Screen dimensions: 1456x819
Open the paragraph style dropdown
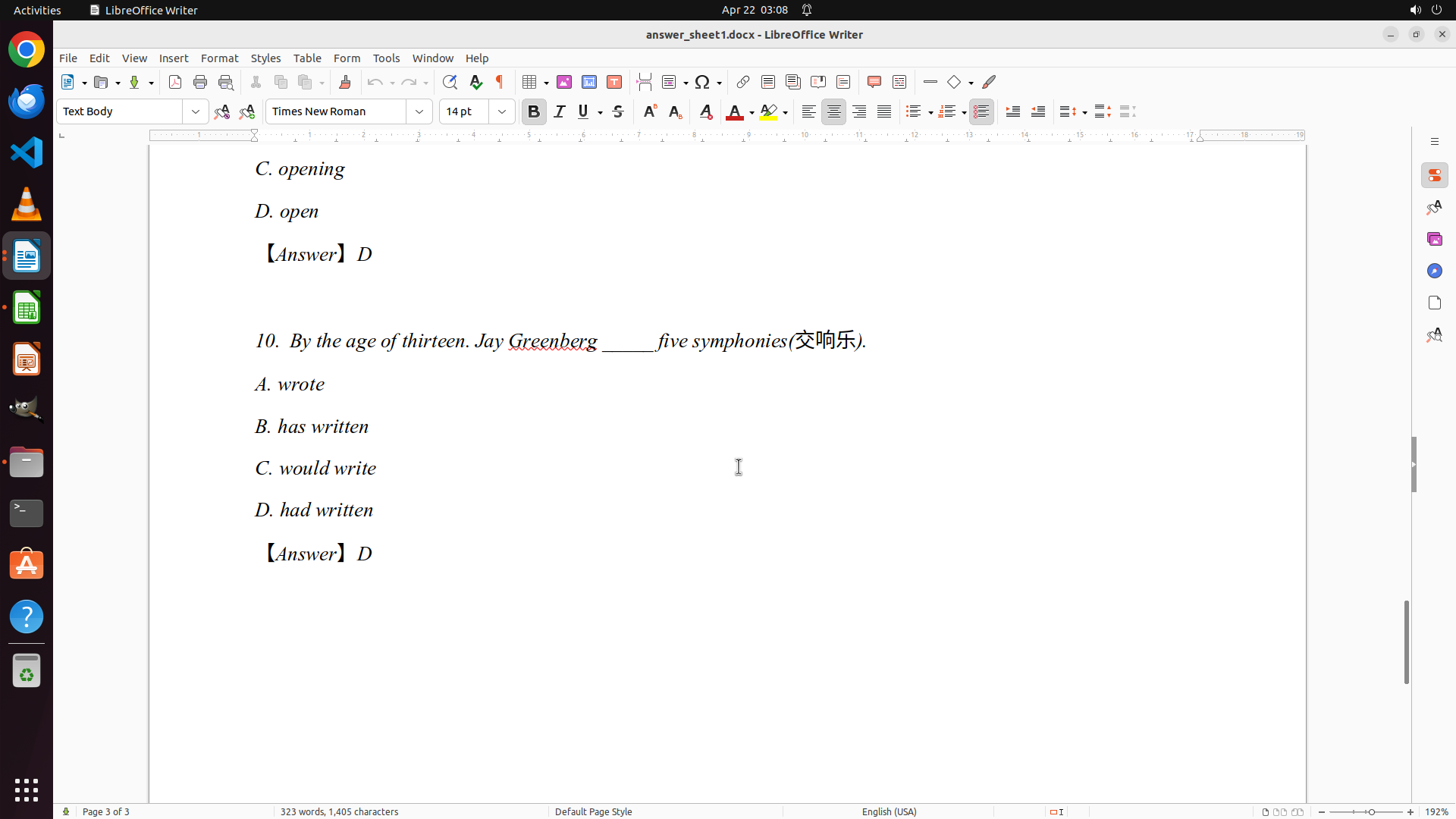[196, 111]
